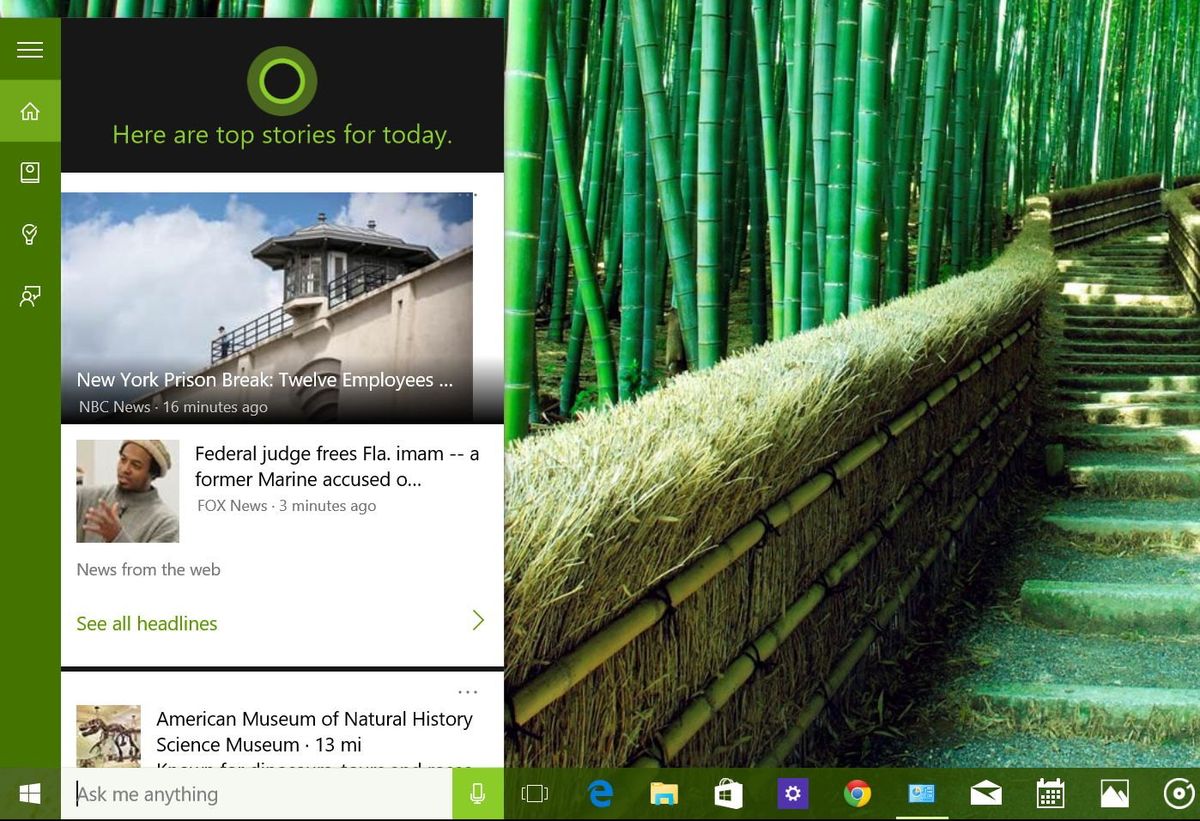Click the See all headlines link

coord(146,623)
